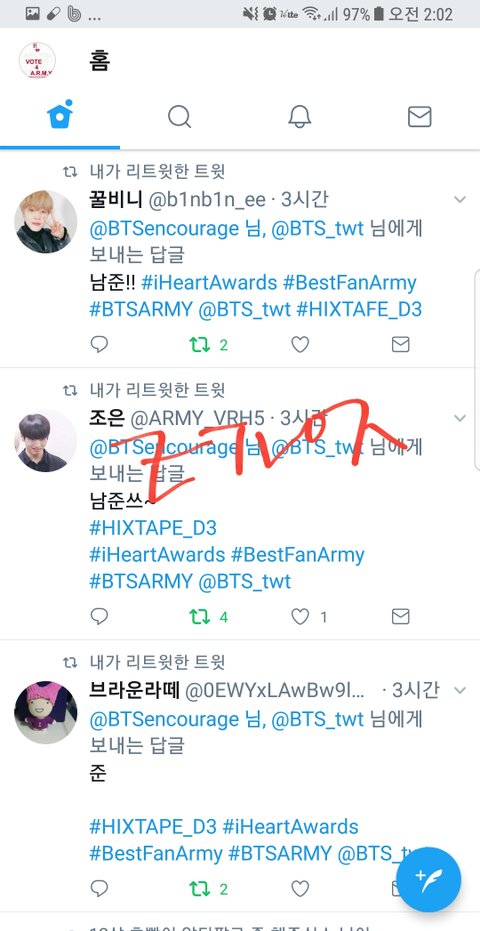Screen dimensions: 480x931
Task: Undo retweet on 꿀비니's tweet
Action: point(200,344)
